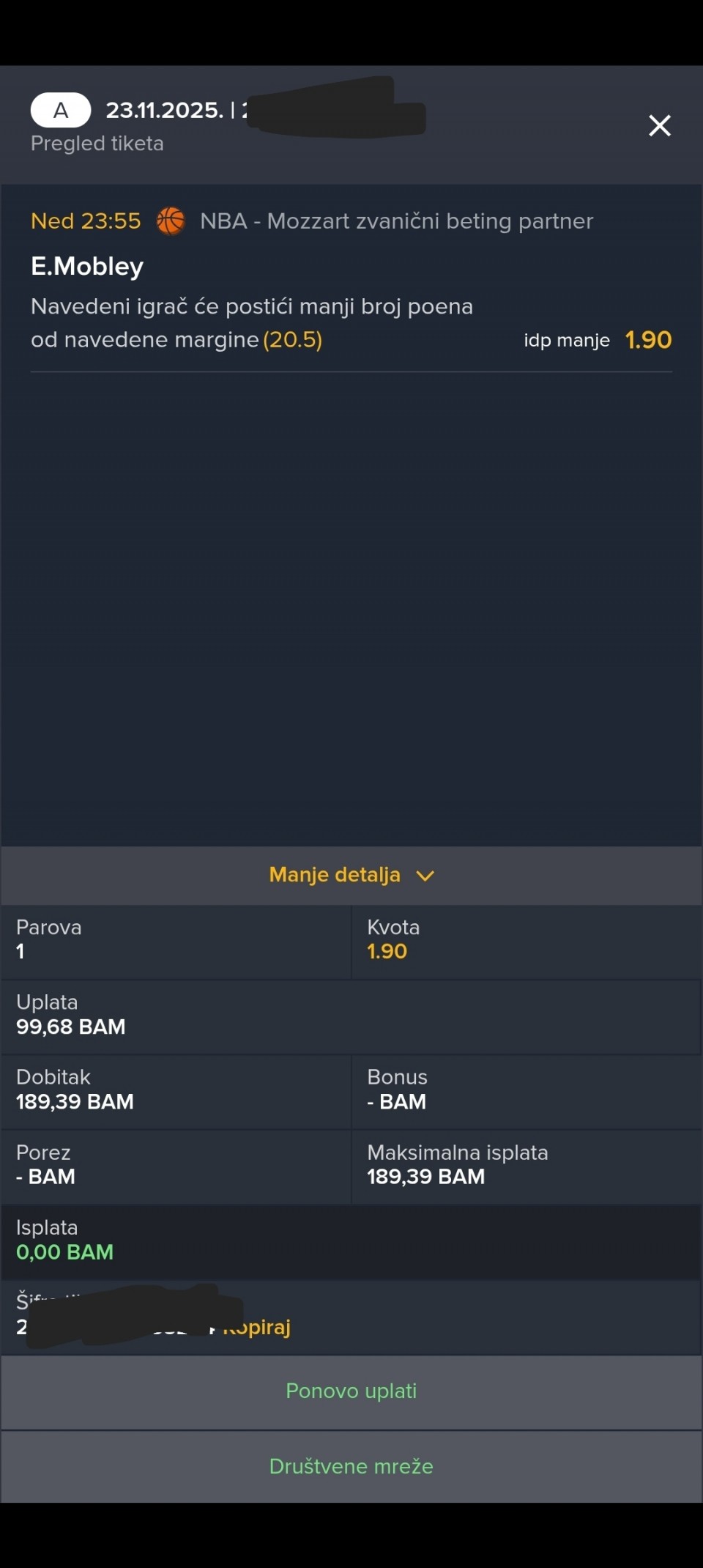
Task: Tap the Isplata 0,00 BAM amount
Action: click(65, 1251)
